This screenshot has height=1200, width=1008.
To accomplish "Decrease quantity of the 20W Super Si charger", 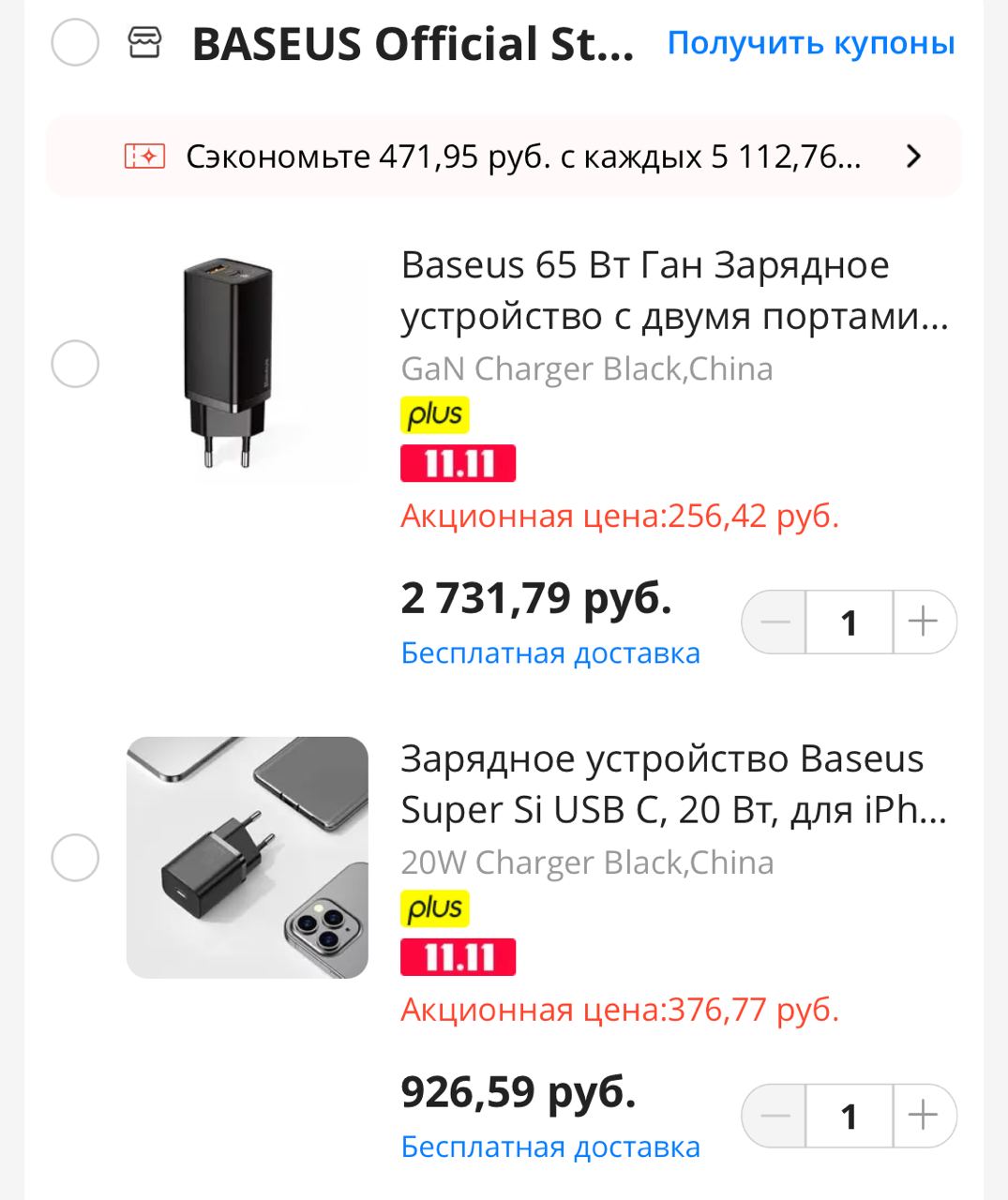I will coord(775,1116).
